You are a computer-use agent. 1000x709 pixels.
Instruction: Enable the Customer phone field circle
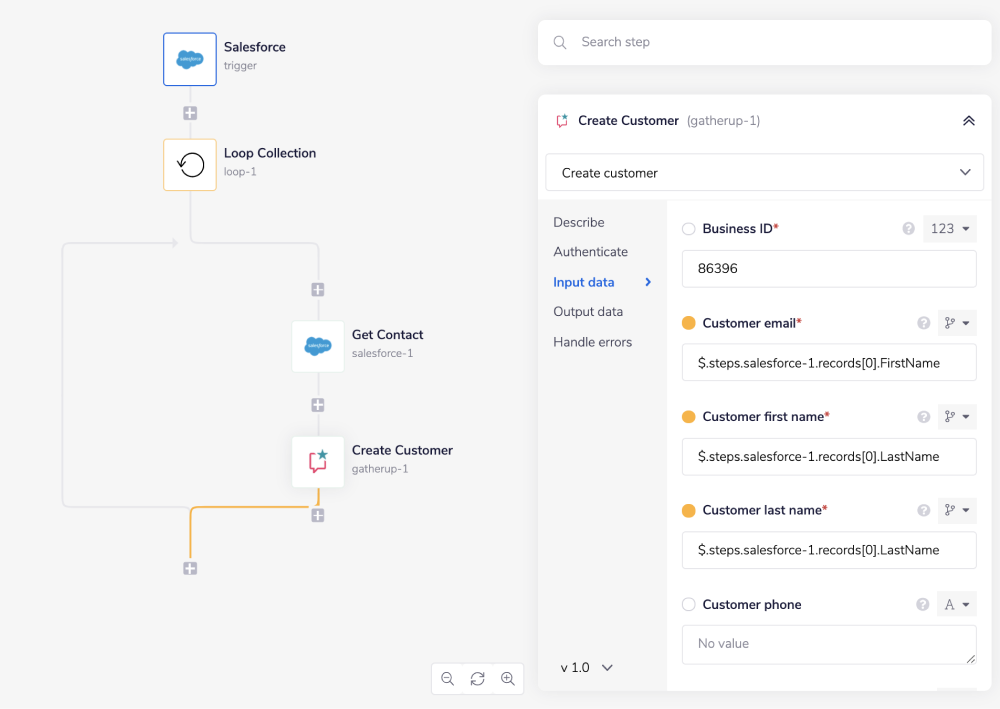click(x=688, y=604)
